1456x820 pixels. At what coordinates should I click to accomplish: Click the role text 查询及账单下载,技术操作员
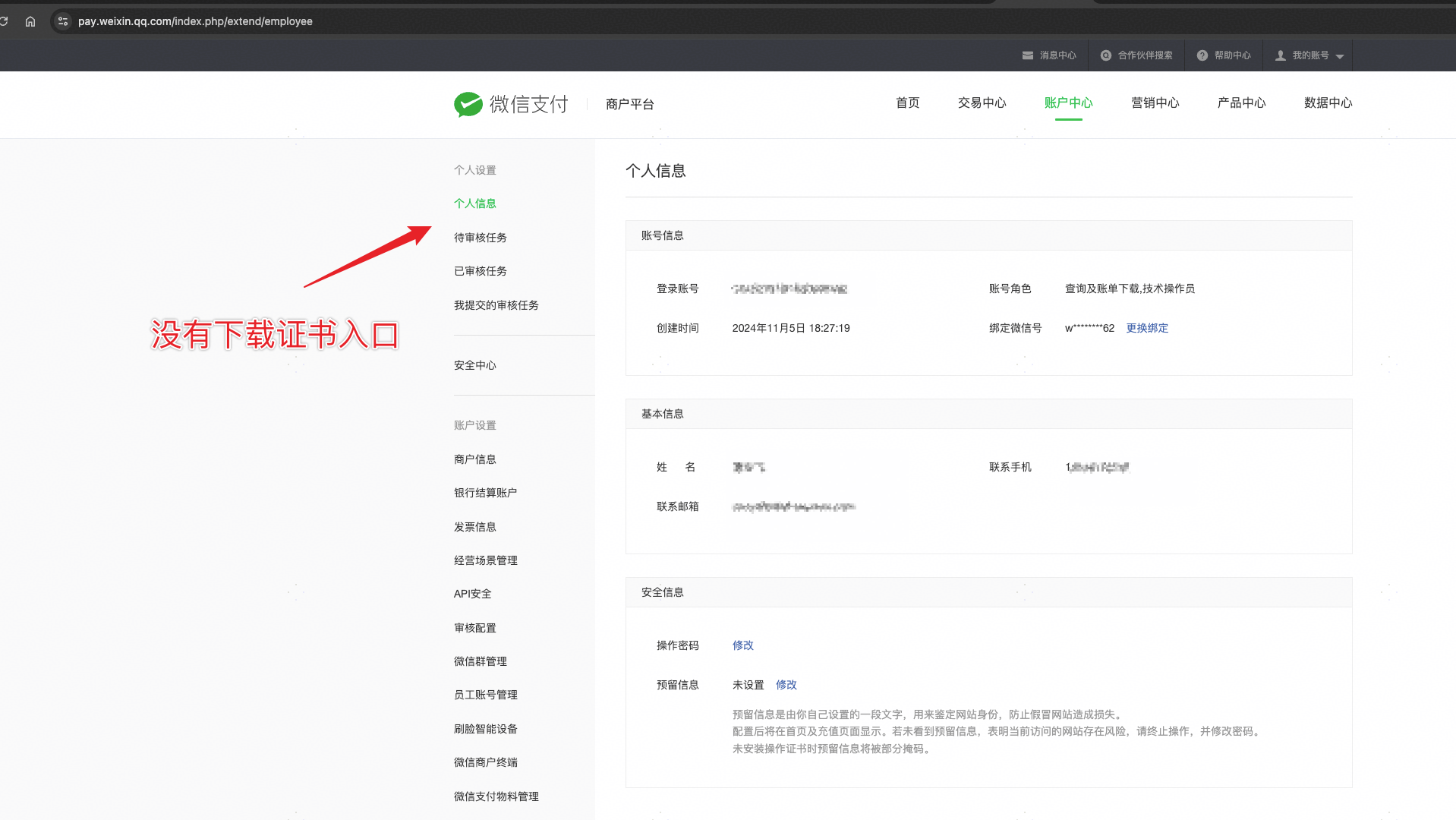click(x=1130, y=289)
